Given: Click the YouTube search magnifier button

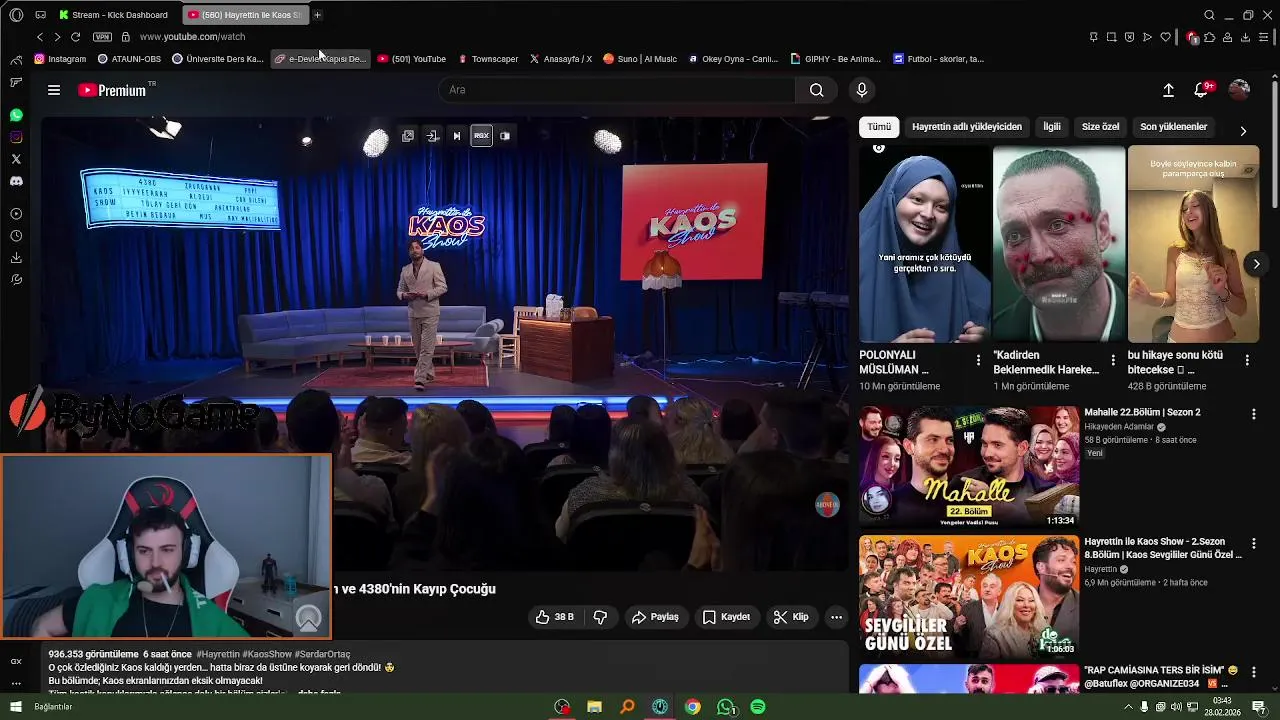Looking at the screenshot, I should (x=817, y=90).
